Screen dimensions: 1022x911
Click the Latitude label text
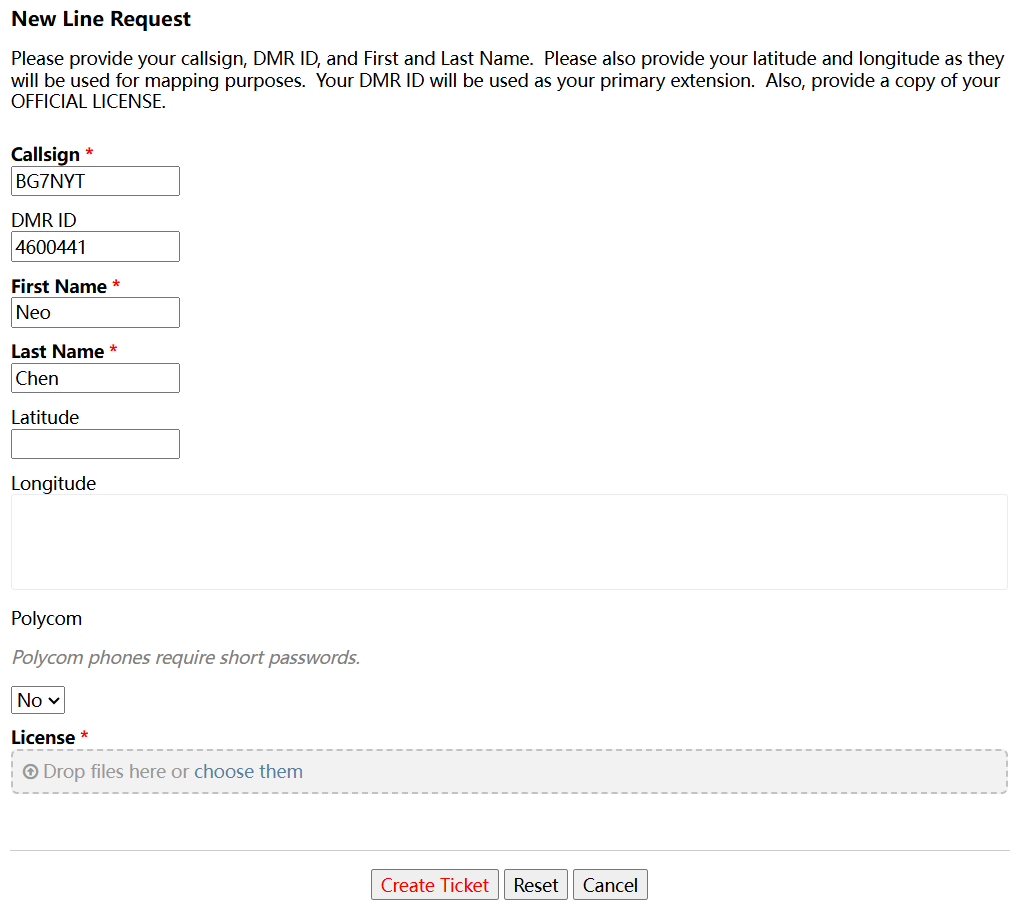[x=45, y=418]
